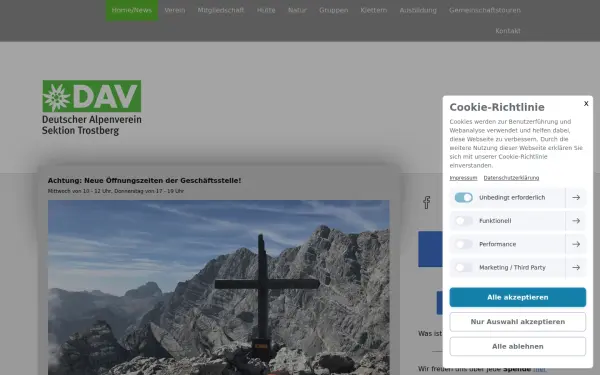This screenshot has height=375, width=600.
Task: Open the Mitgliedschaft menu item
Action: (x=221, y=10)
